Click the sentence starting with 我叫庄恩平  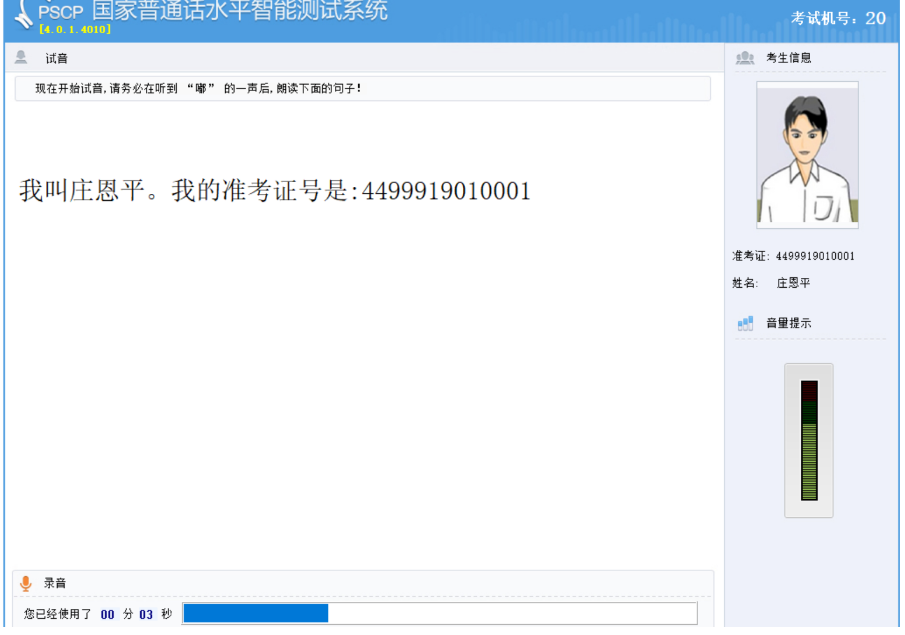click(275, 191)
